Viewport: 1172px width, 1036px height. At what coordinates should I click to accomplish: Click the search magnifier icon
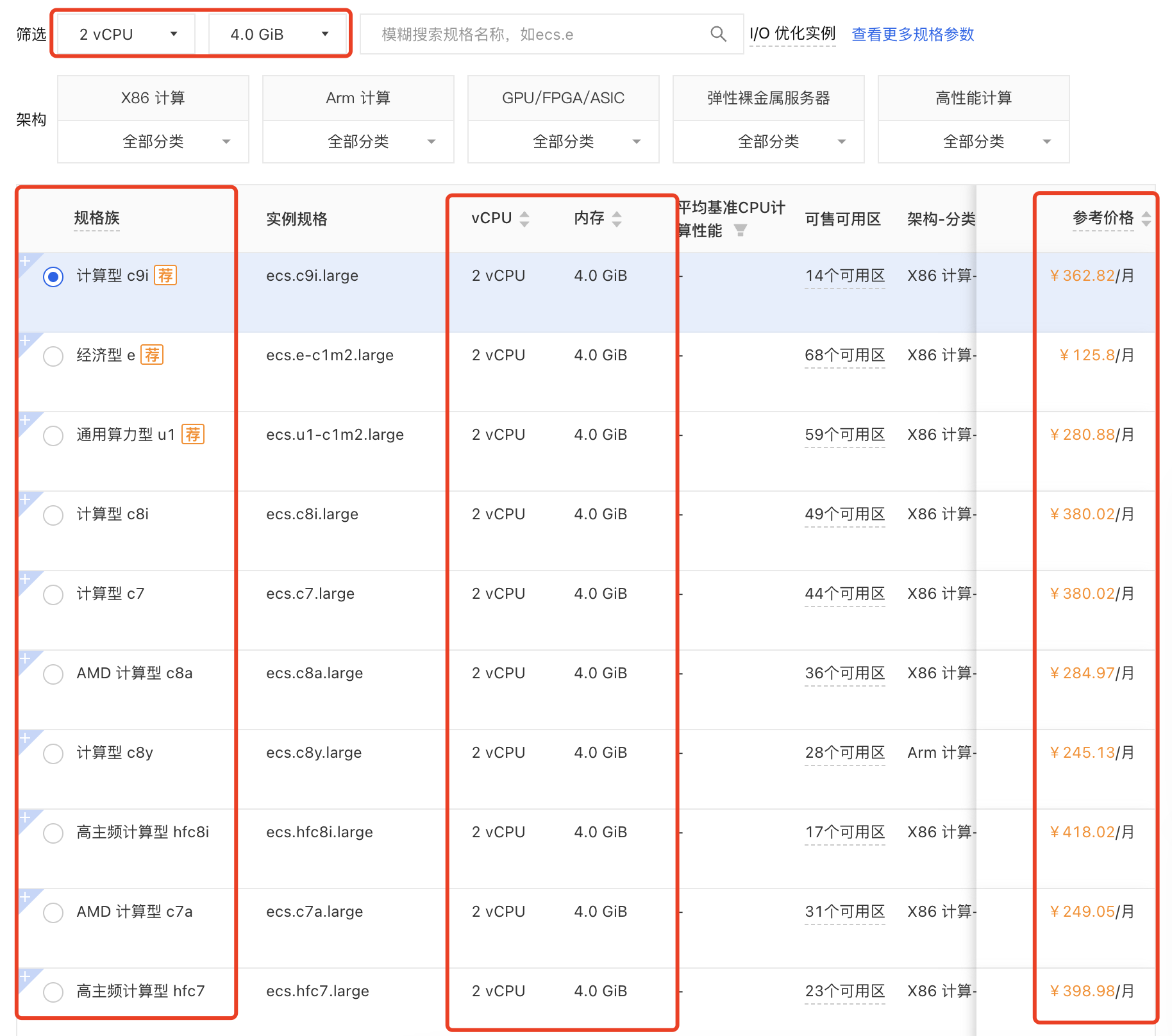coord(718,34)
